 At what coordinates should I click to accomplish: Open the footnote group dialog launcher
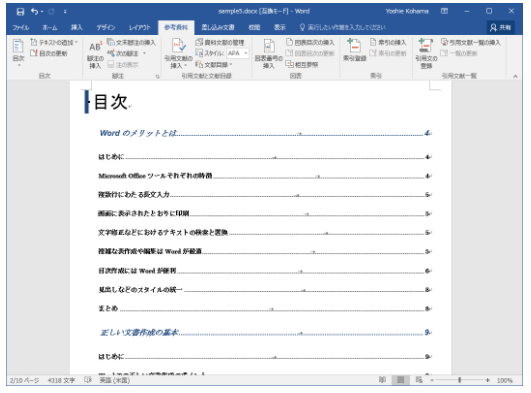157,76
